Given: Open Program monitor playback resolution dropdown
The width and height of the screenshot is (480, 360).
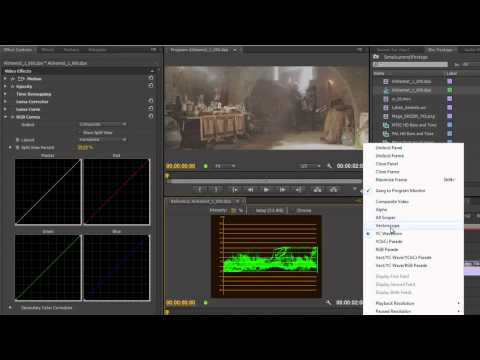Looking at the screenshot, I should pyautogui.click(x=310, y=166).
